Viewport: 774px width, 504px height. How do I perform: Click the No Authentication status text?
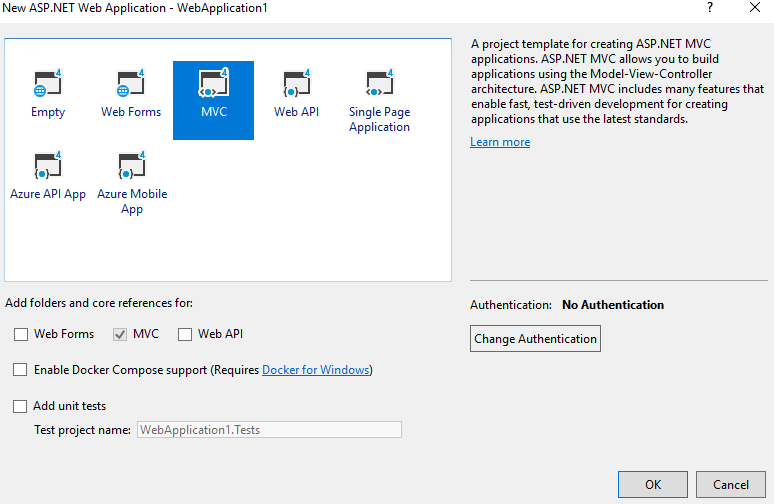(x=613, y=305)
